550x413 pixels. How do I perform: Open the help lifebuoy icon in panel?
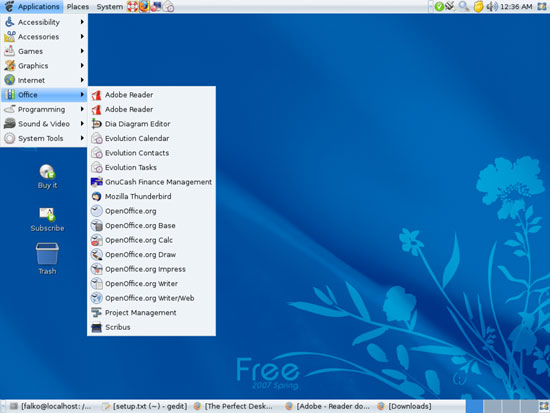(x=132, y=6)
